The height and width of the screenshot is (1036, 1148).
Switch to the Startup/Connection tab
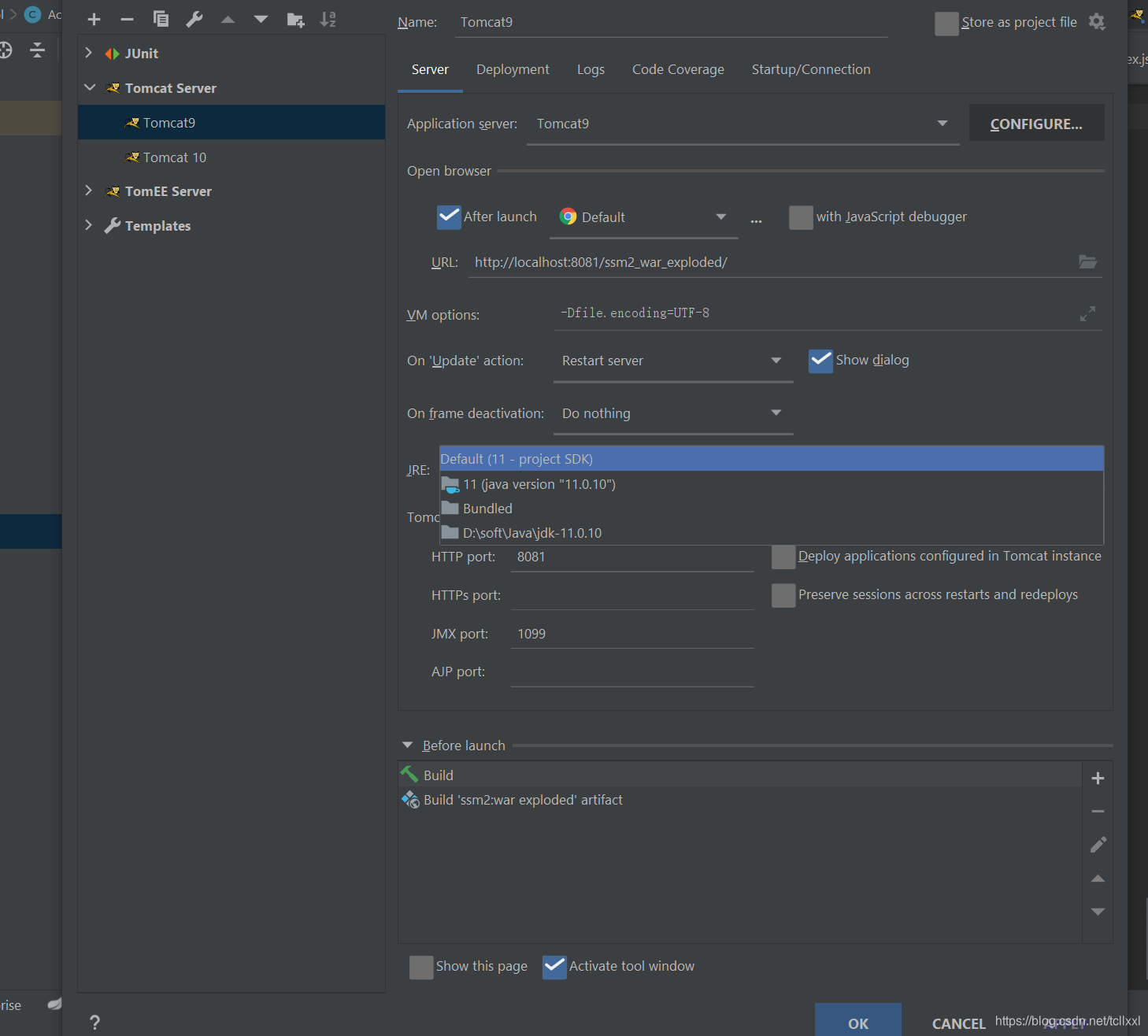pos(811,69)
